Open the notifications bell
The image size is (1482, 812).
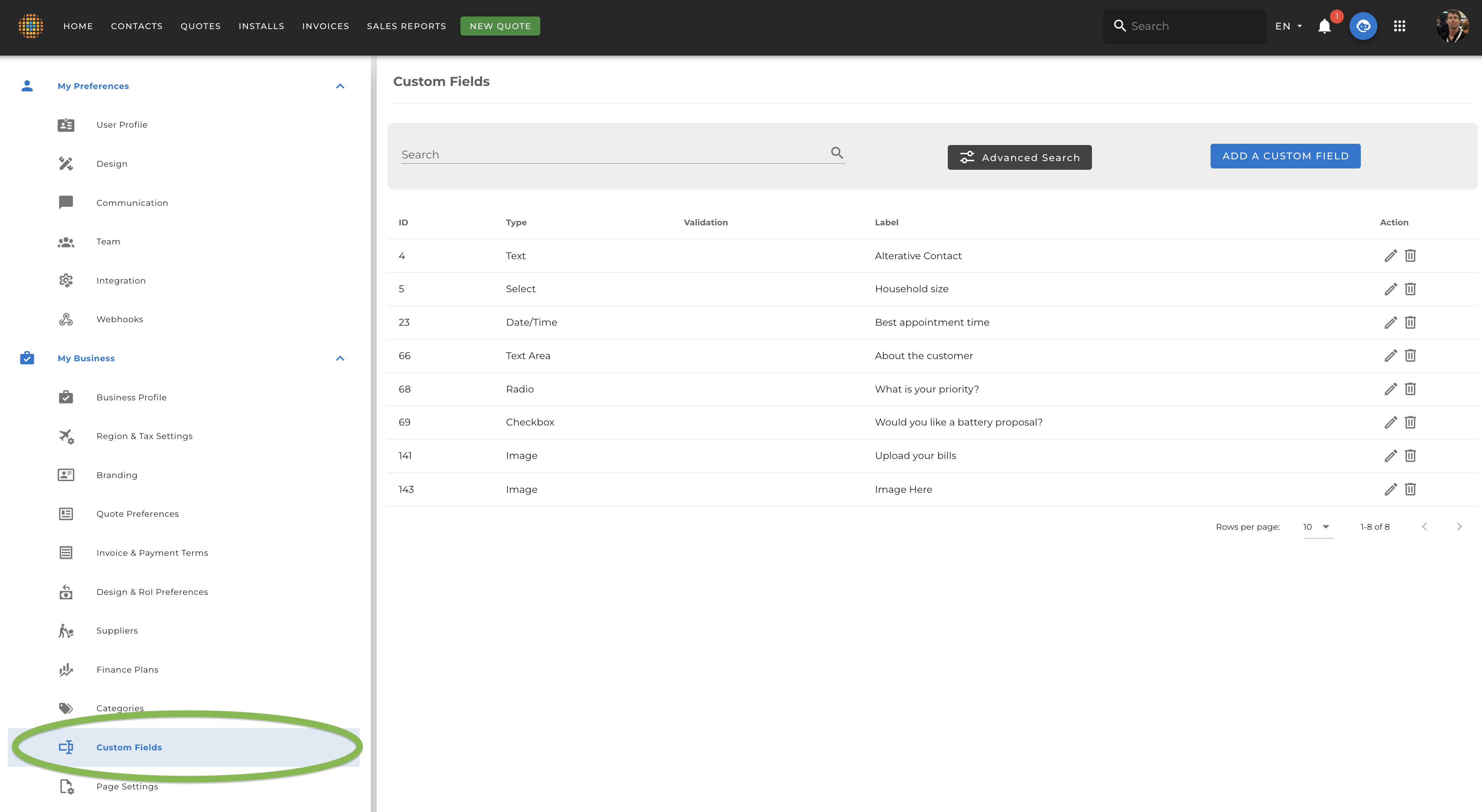[x=1324, y=26]
